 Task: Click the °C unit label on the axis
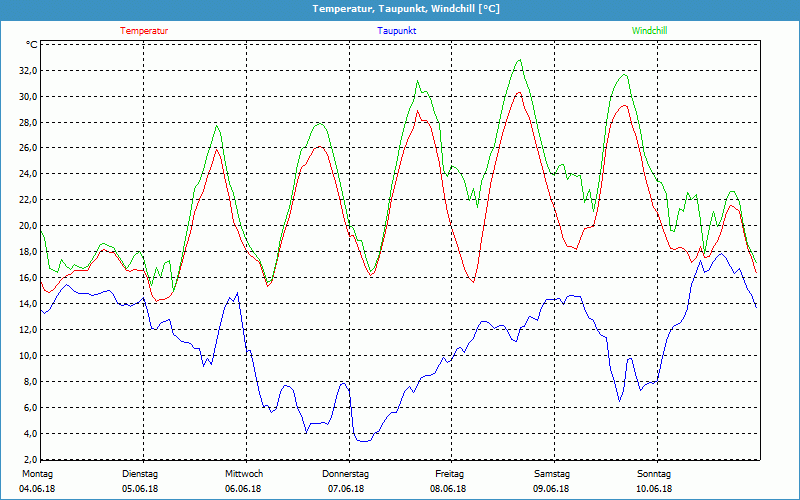coord(32,45)
